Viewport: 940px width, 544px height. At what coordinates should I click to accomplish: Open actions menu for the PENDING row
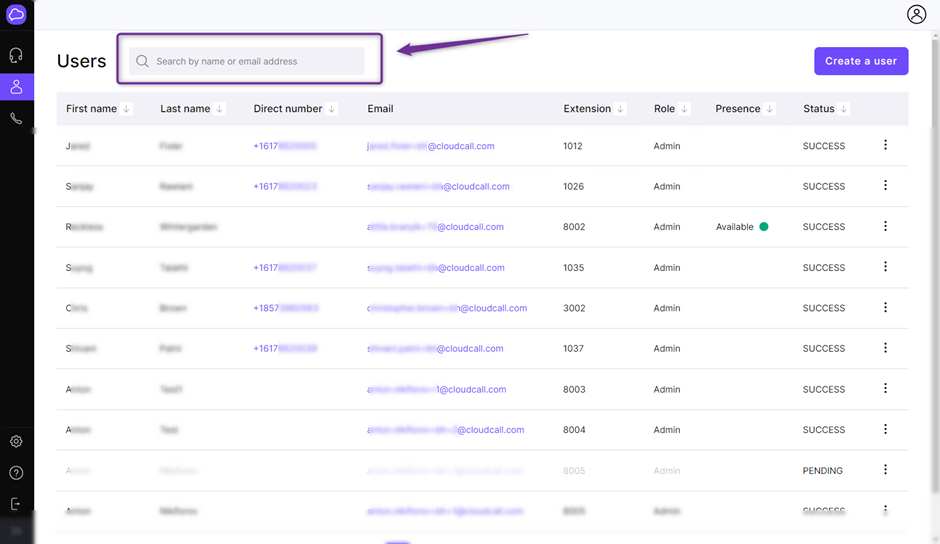point(885,470)
